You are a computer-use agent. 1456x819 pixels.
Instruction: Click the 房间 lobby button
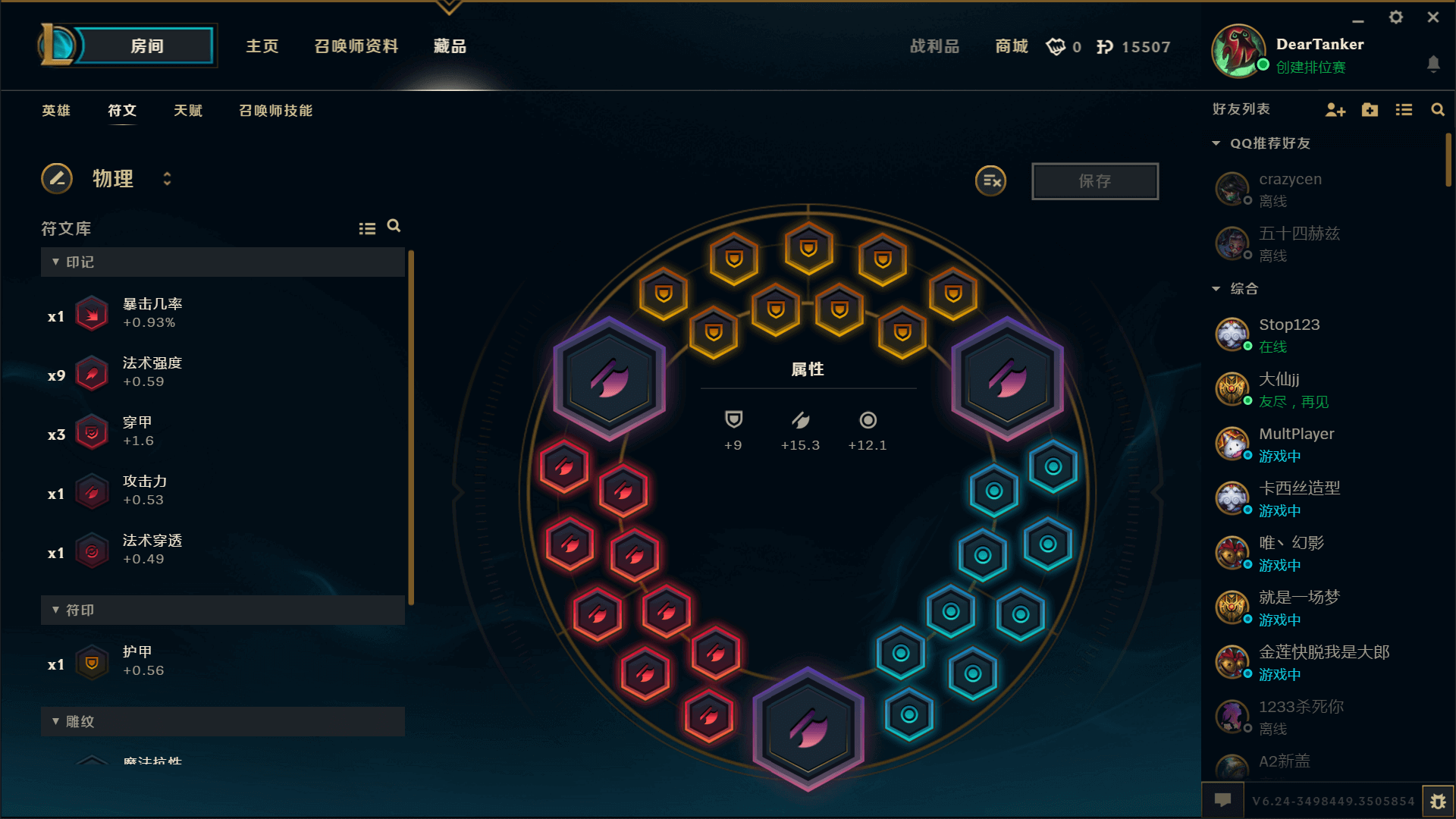tap(146, 46)
